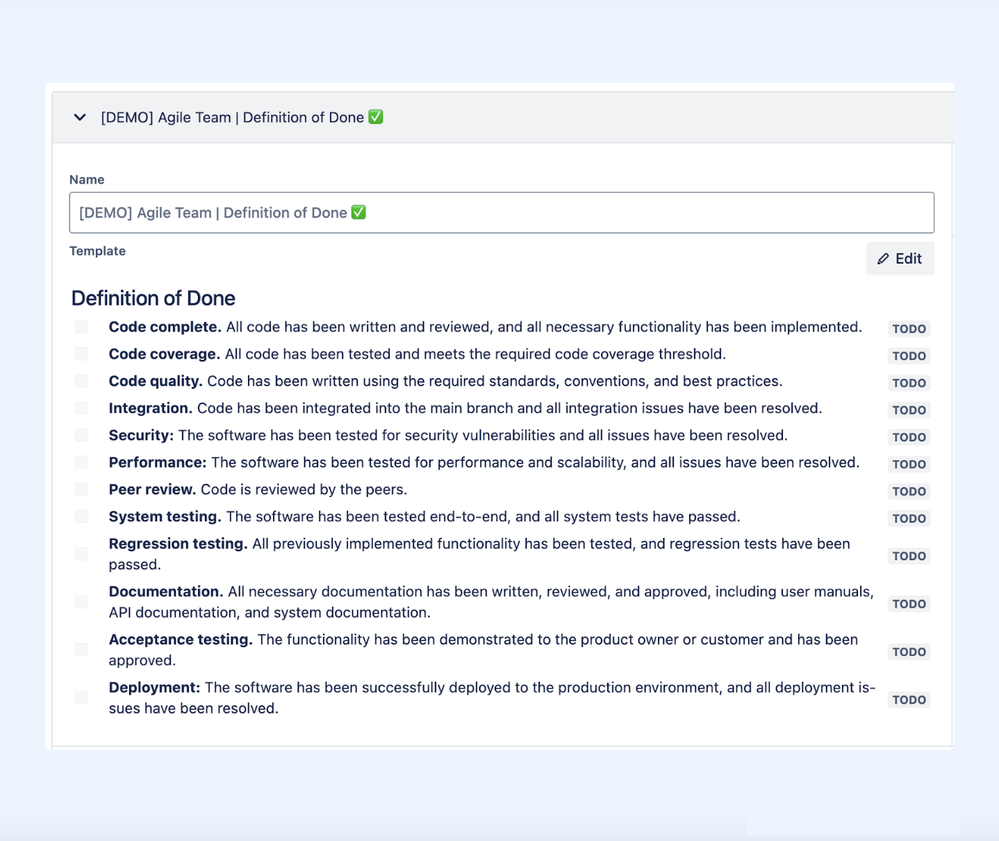Open TODO status for Peer review
The width and height of the screenshot is (999, 841).
[909, 491]
